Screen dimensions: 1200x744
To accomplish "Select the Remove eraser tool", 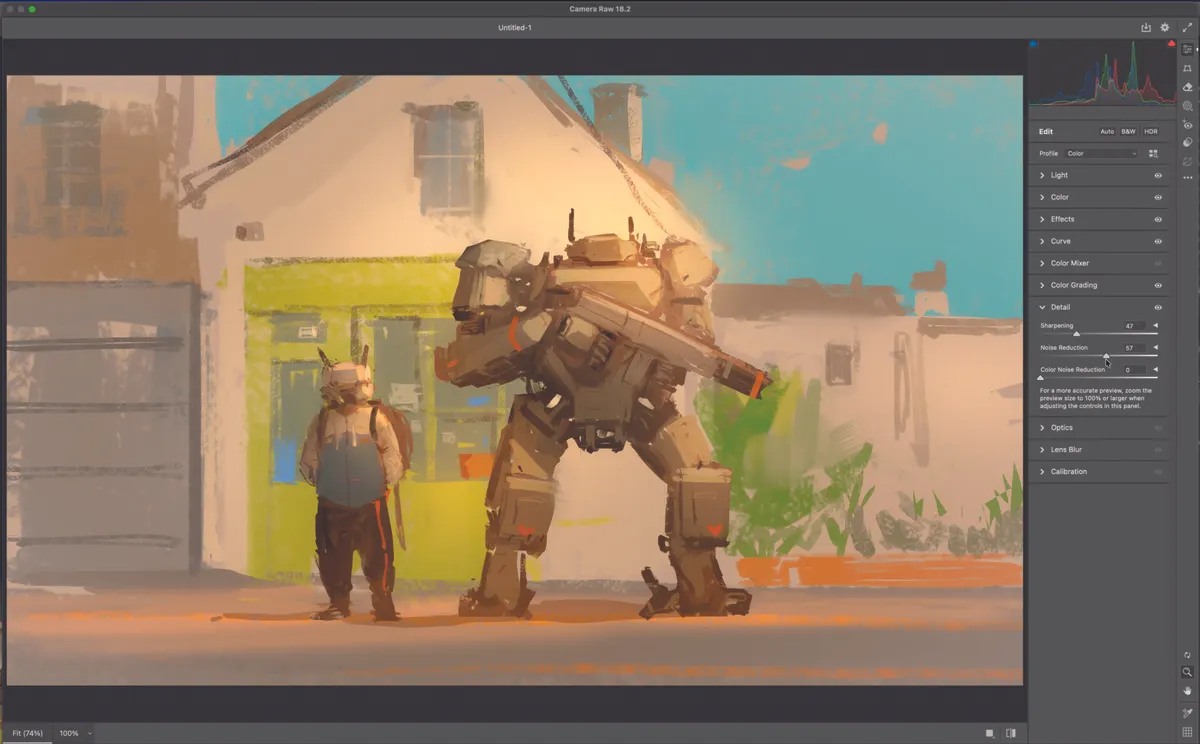I will tap(1187, 87).
